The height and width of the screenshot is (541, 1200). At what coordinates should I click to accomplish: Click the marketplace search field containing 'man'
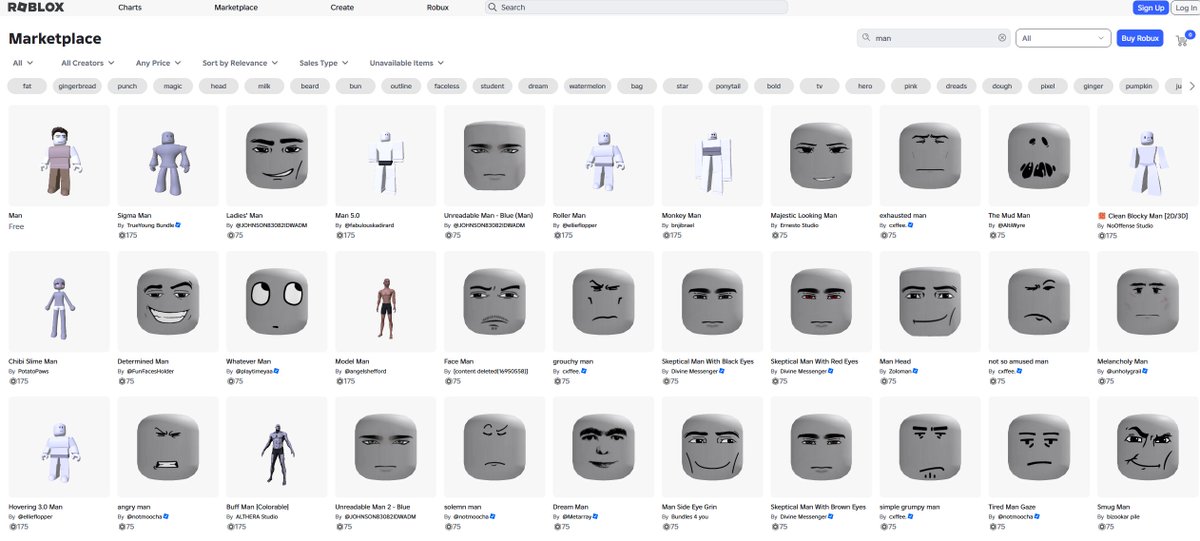934,38
